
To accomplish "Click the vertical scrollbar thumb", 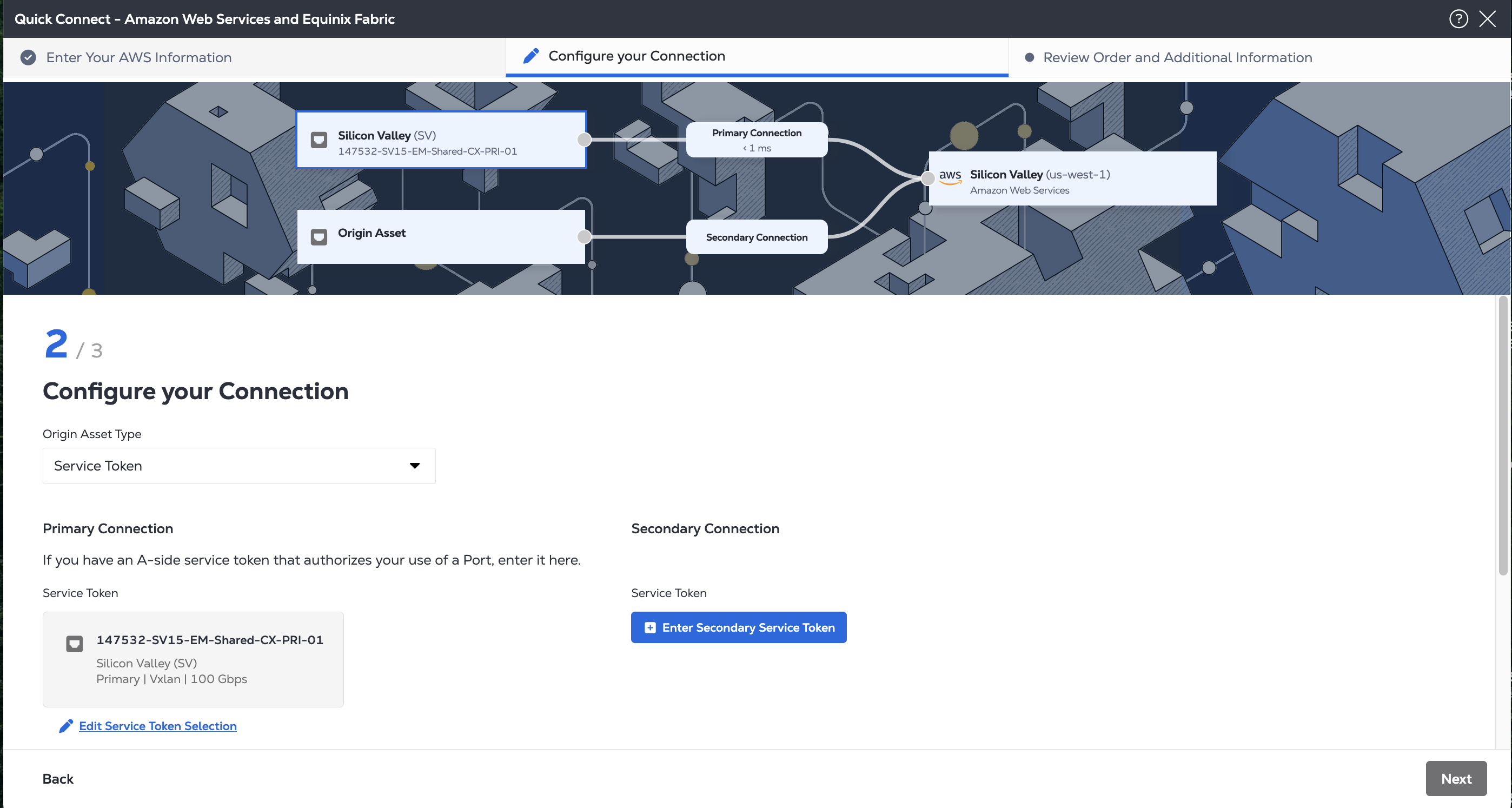I will pos(1503,436).
